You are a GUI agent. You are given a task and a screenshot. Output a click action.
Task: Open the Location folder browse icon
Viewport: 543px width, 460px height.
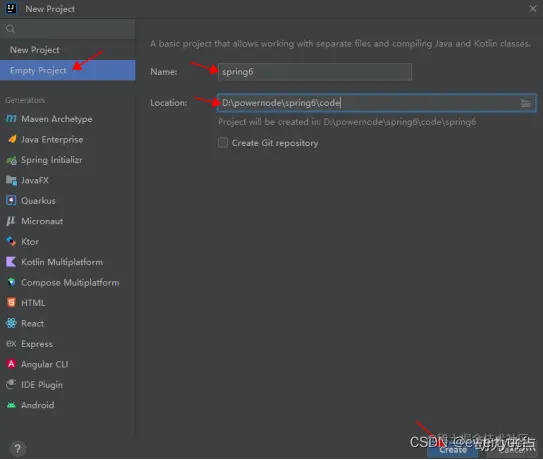(x=526, y=103)
